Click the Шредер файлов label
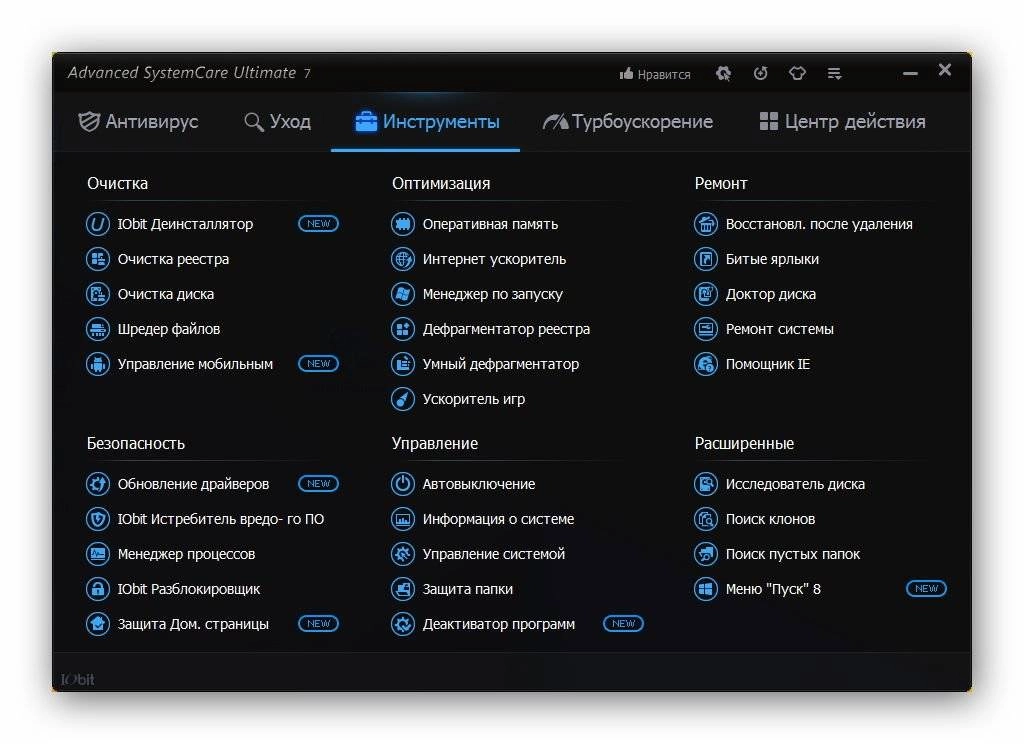 (168, 329)
